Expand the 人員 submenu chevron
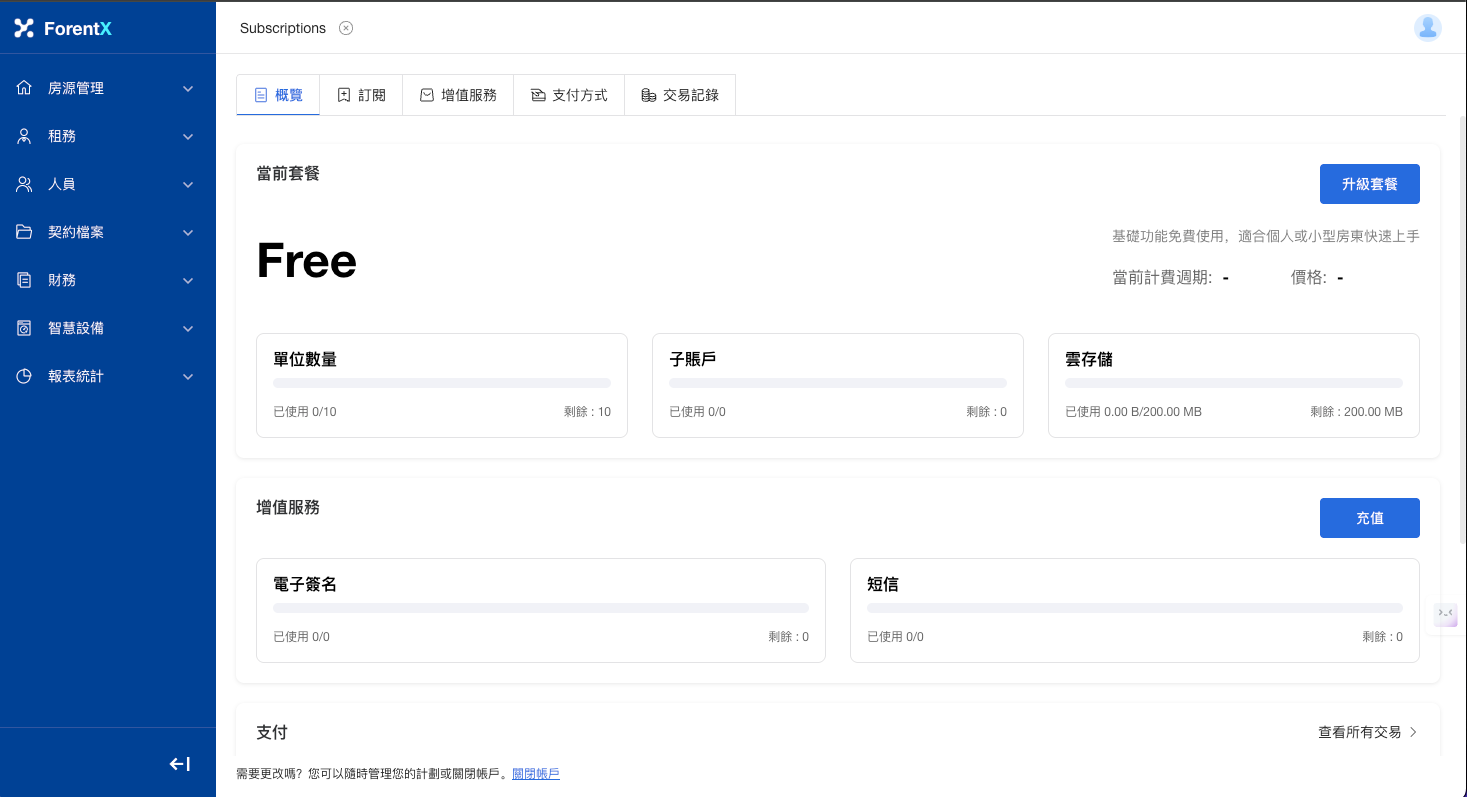 (x=188, y=185)
